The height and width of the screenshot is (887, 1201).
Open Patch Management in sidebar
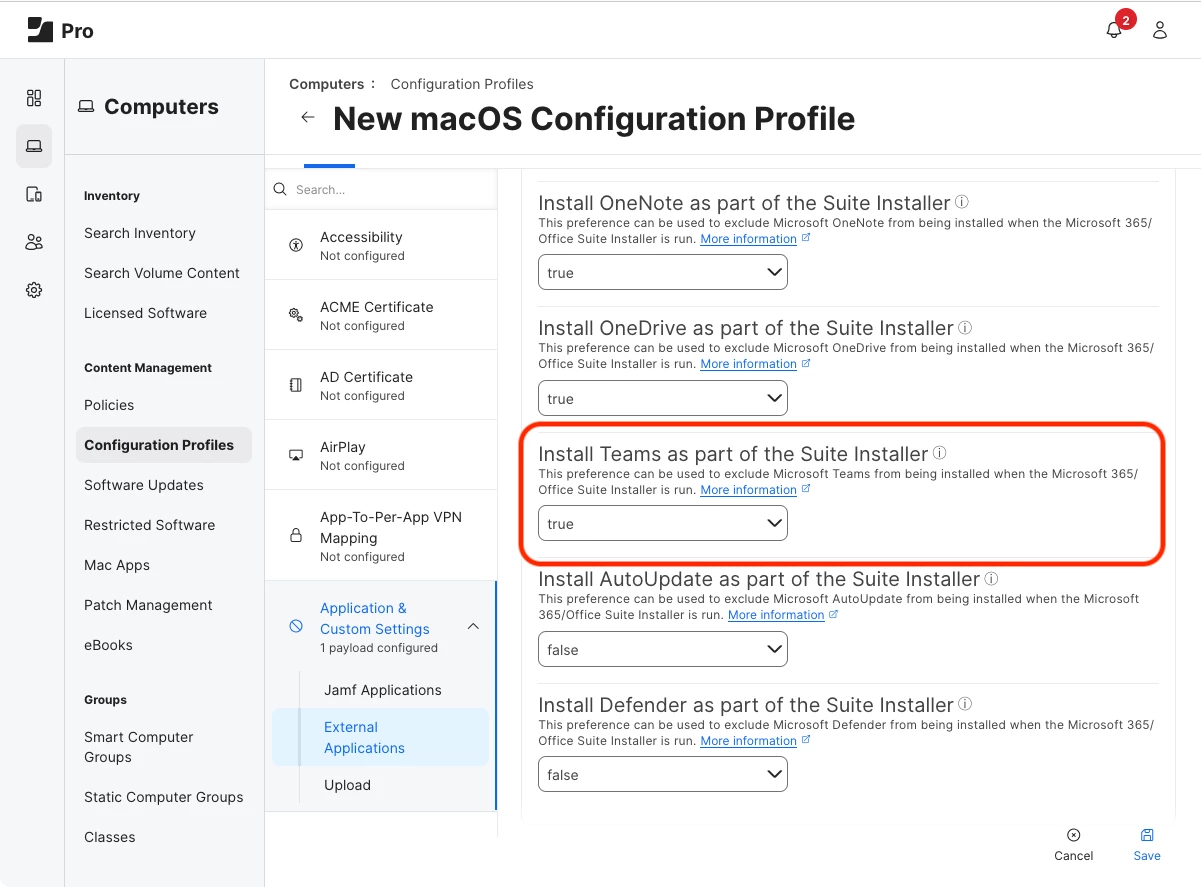pos(148,605)
